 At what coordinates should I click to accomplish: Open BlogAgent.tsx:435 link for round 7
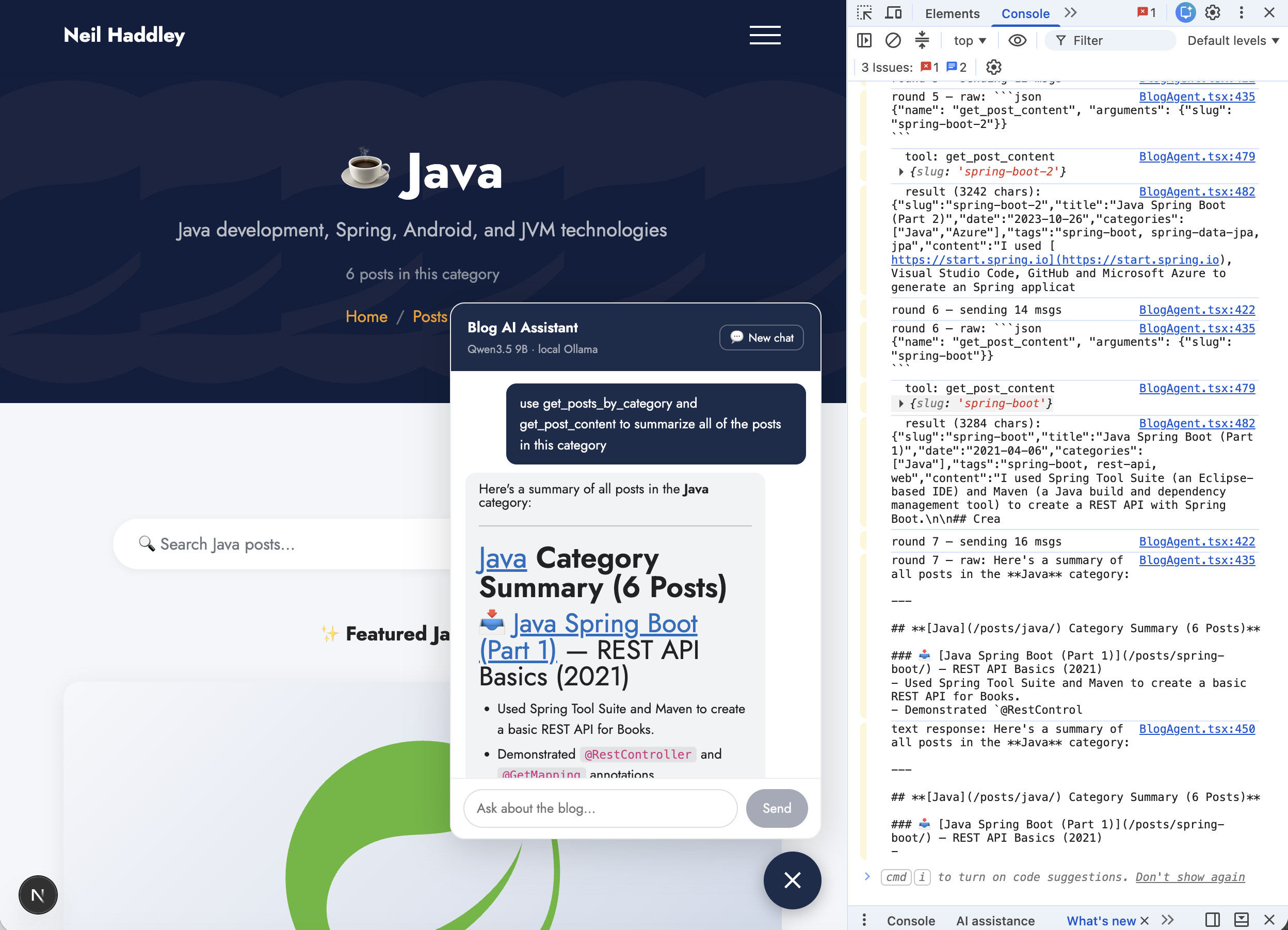(1197, 560)
